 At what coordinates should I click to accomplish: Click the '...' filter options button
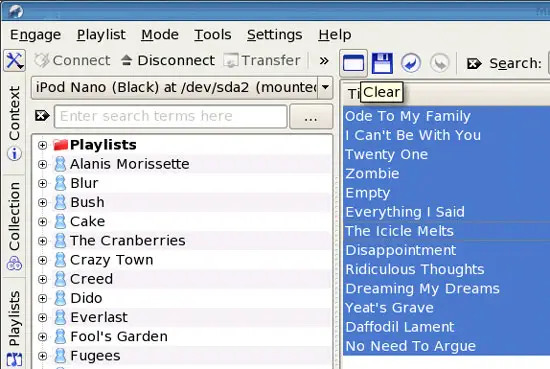311,116
